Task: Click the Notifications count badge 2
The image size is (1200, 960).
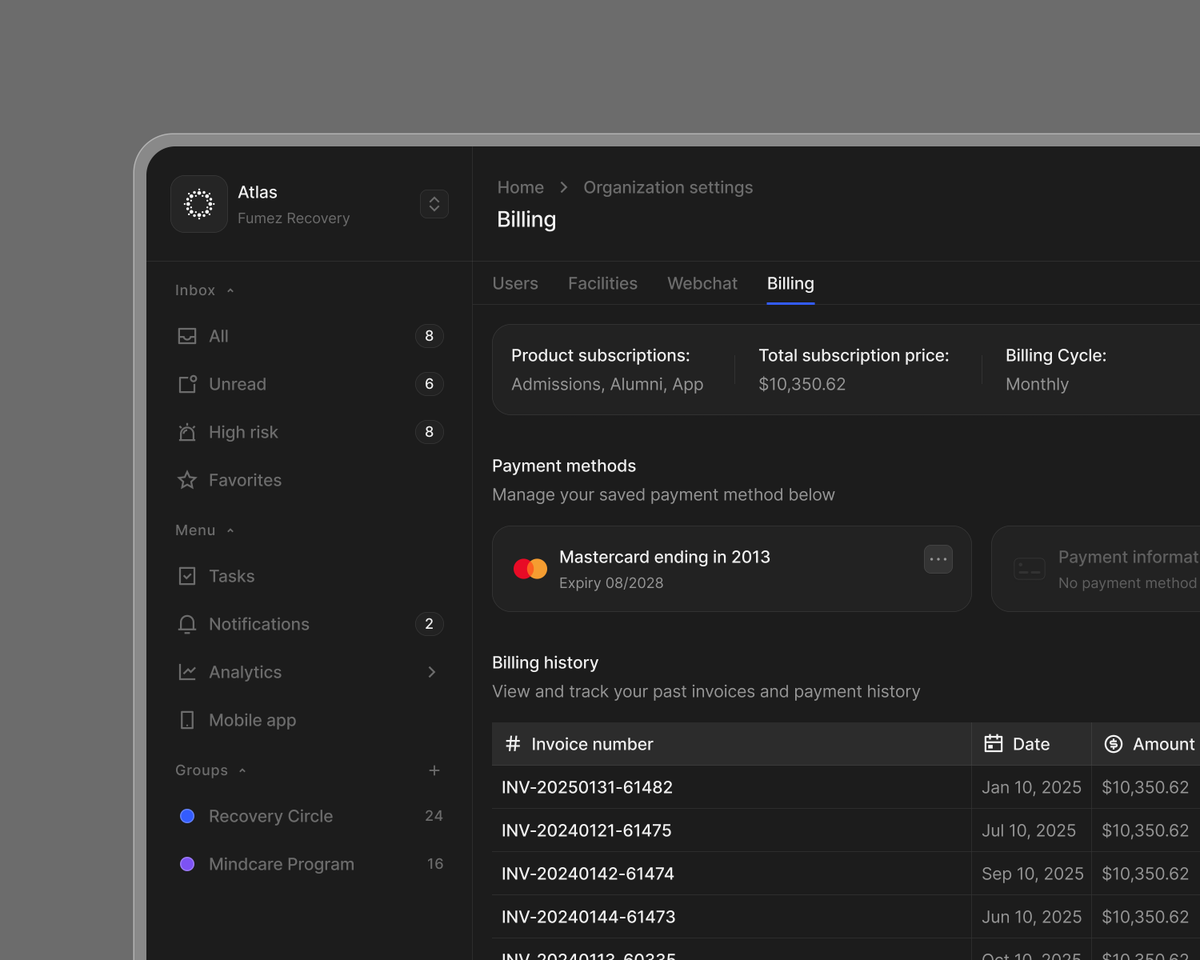Action: pos(429,624)
